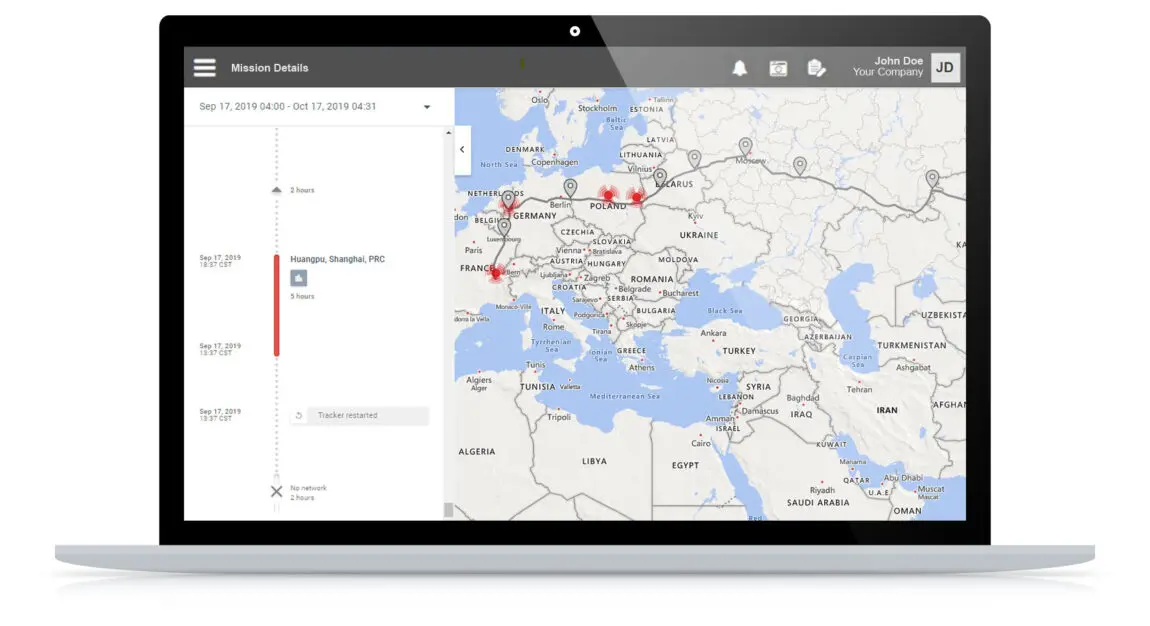1150x626 pixels.
Task: Click the Mission Details header title
Action: [x=270, y=68]
